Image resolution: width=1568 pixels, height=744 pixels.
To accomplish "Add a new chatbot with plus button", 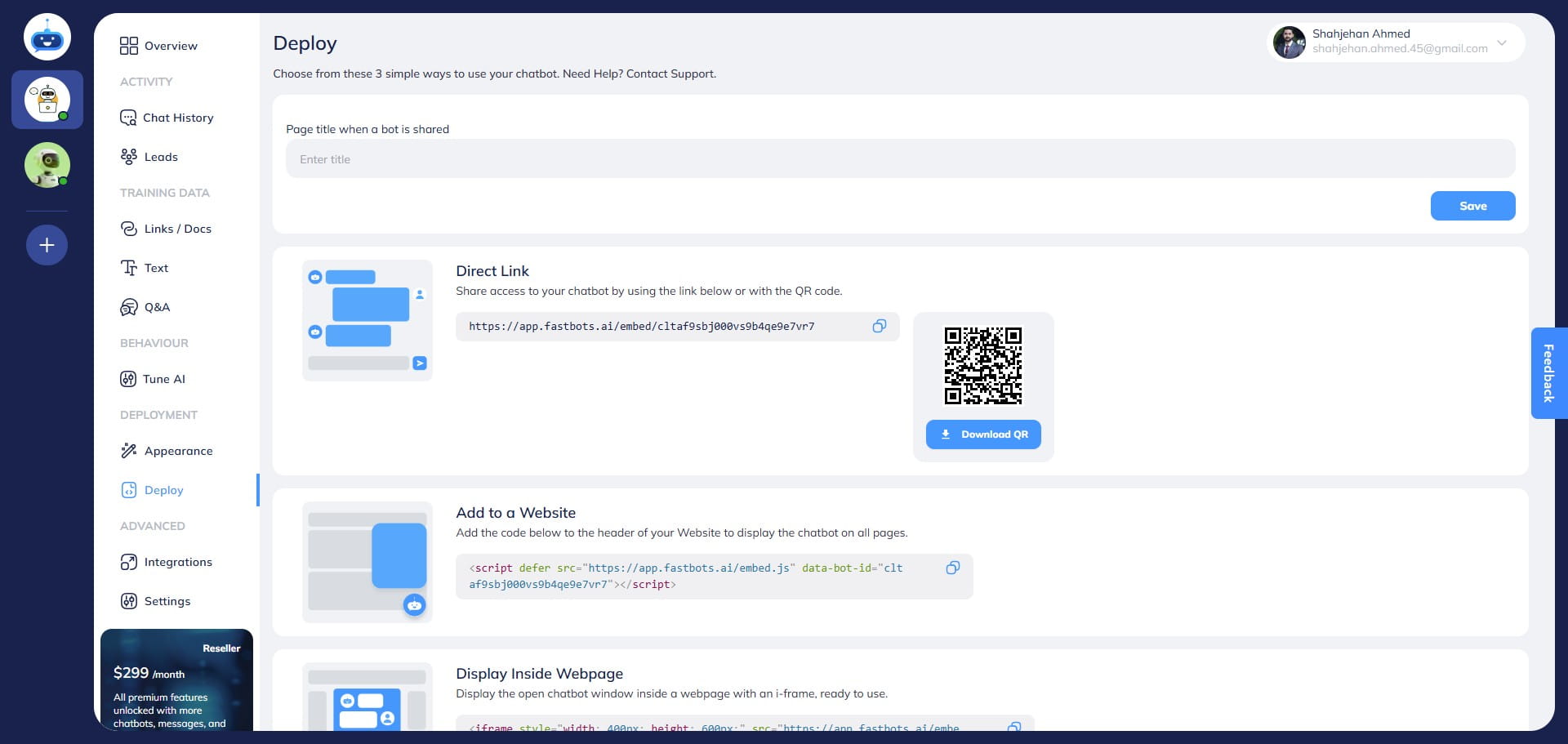I will click(47, 245).
